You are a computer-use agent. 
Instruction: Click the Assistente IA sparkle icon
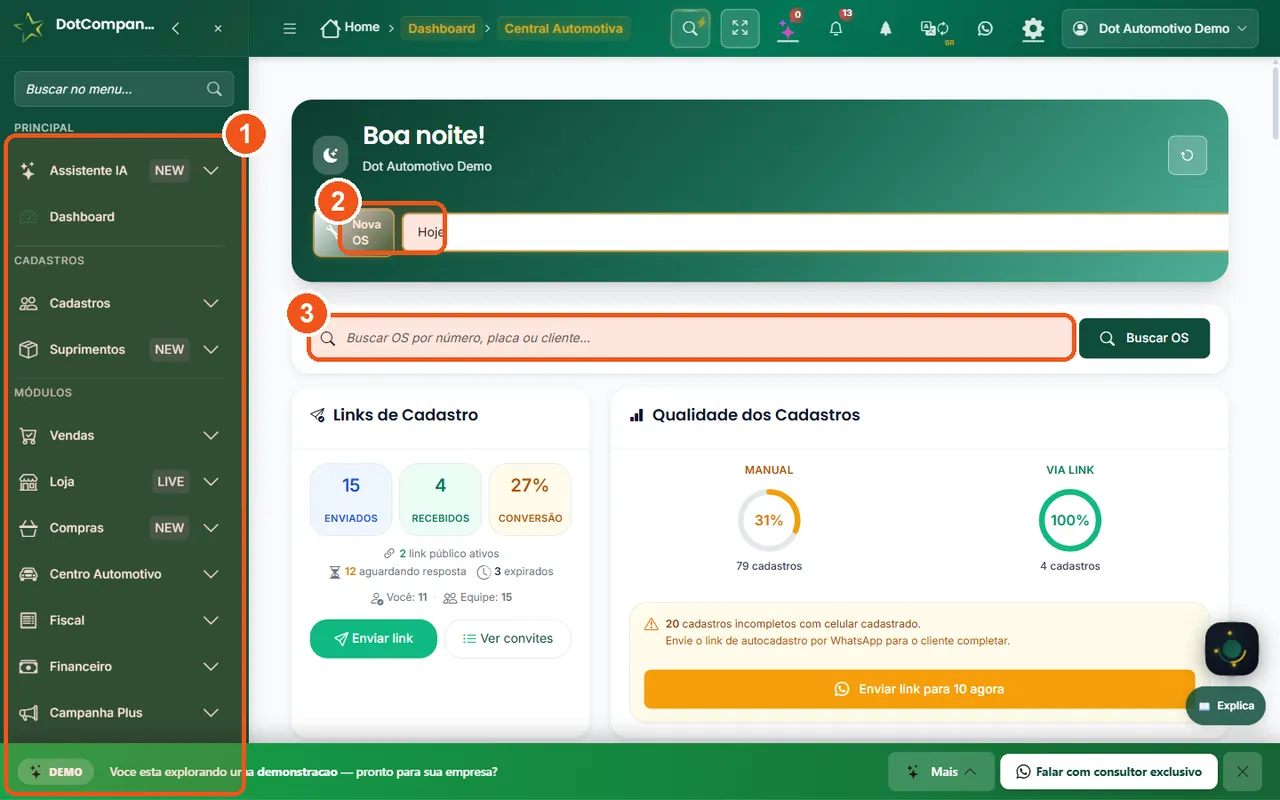pos(29,171)
